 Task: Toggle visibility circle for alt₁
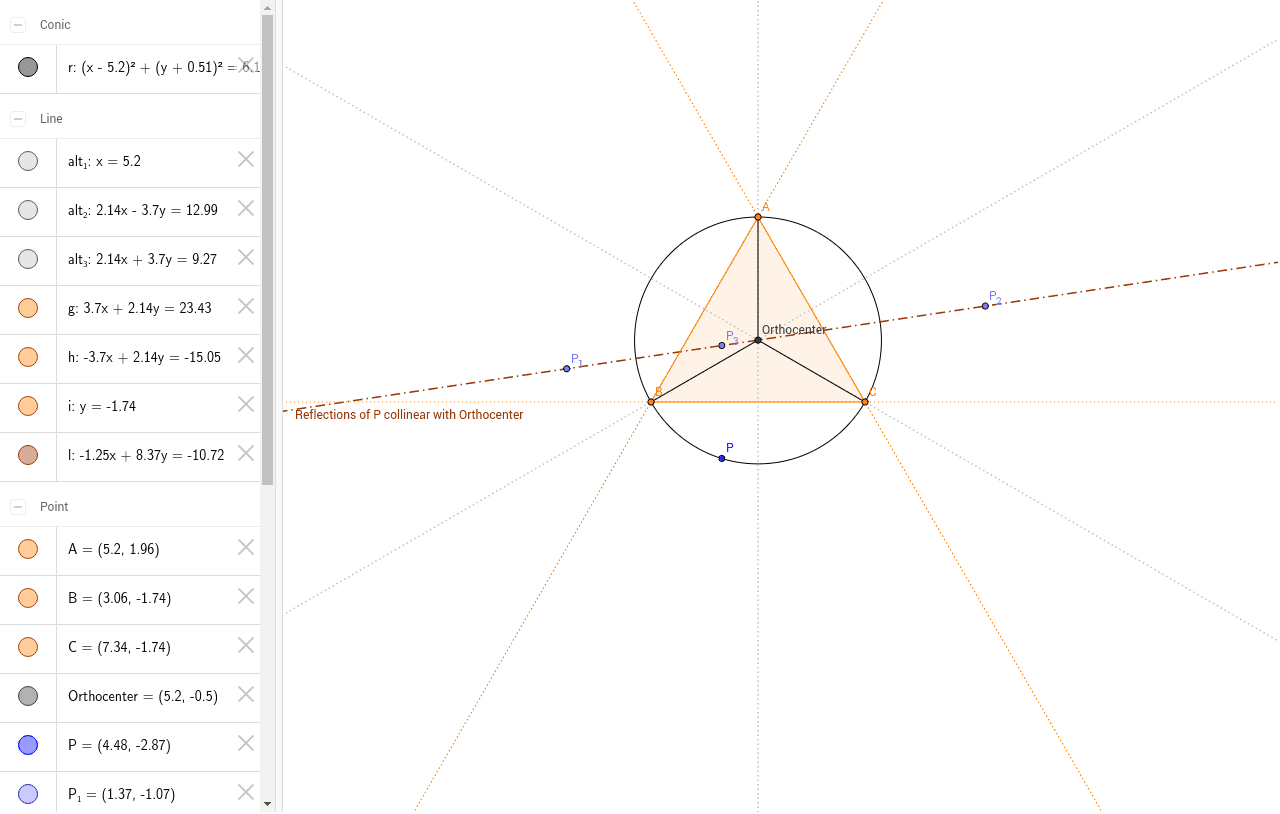pyautogui.click(x=28, y=161)
